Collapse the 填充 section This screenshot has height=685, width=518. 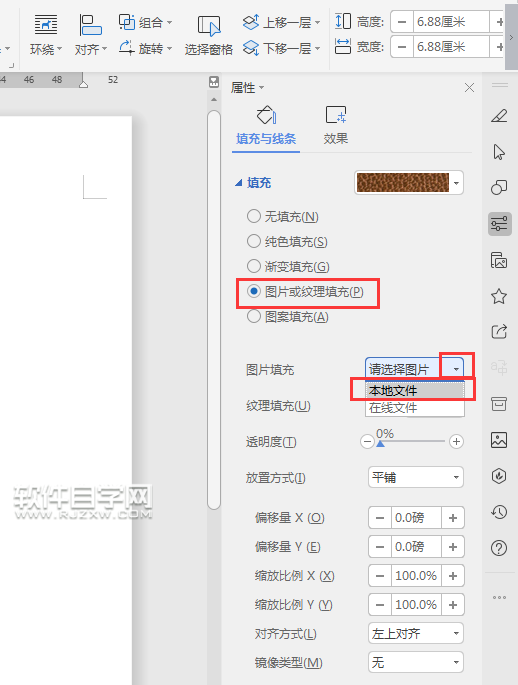[x=238, y=183]
